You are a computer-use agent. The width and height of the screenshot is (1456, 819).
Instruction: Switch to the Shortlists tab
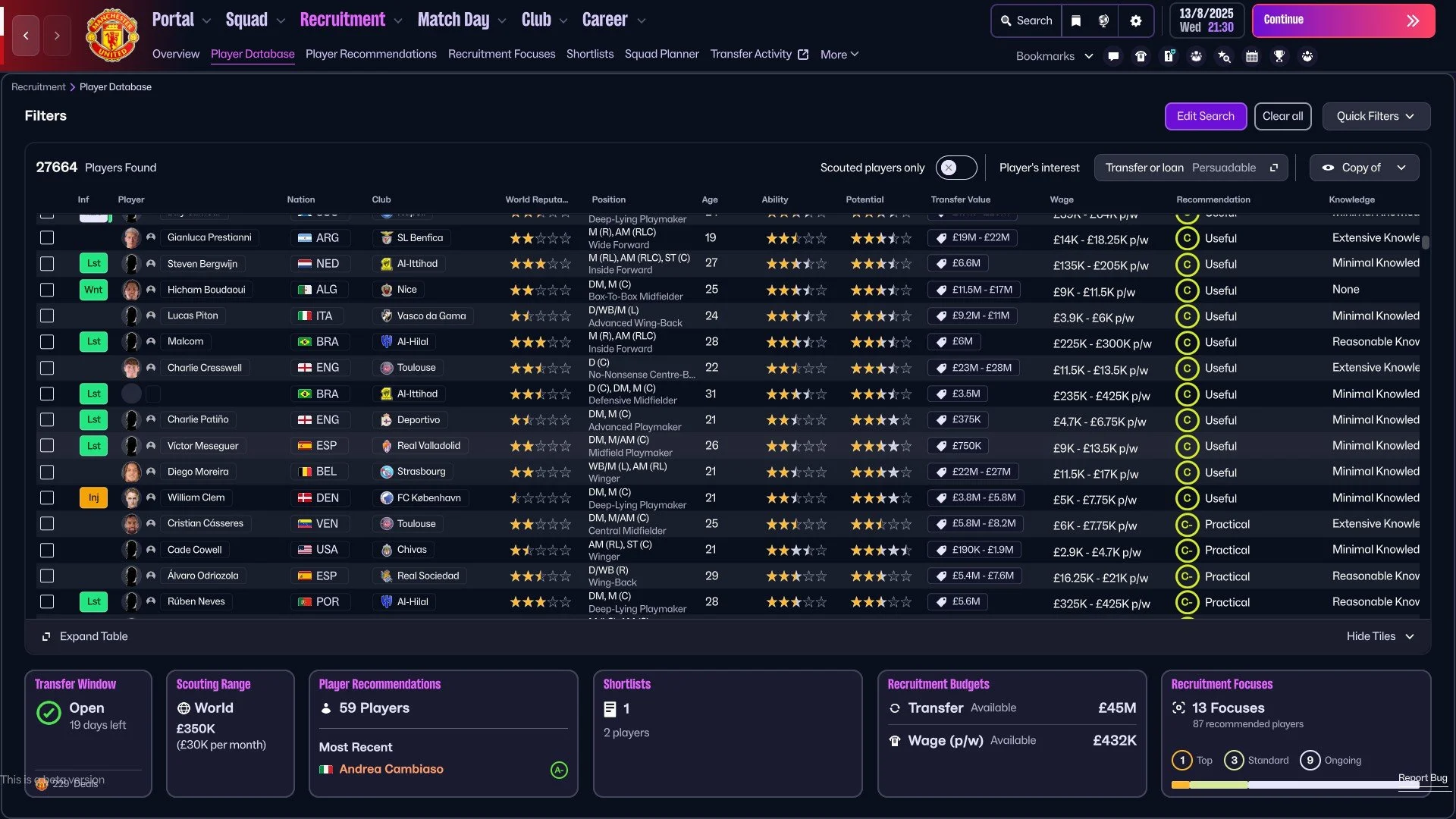click(590, 54)
